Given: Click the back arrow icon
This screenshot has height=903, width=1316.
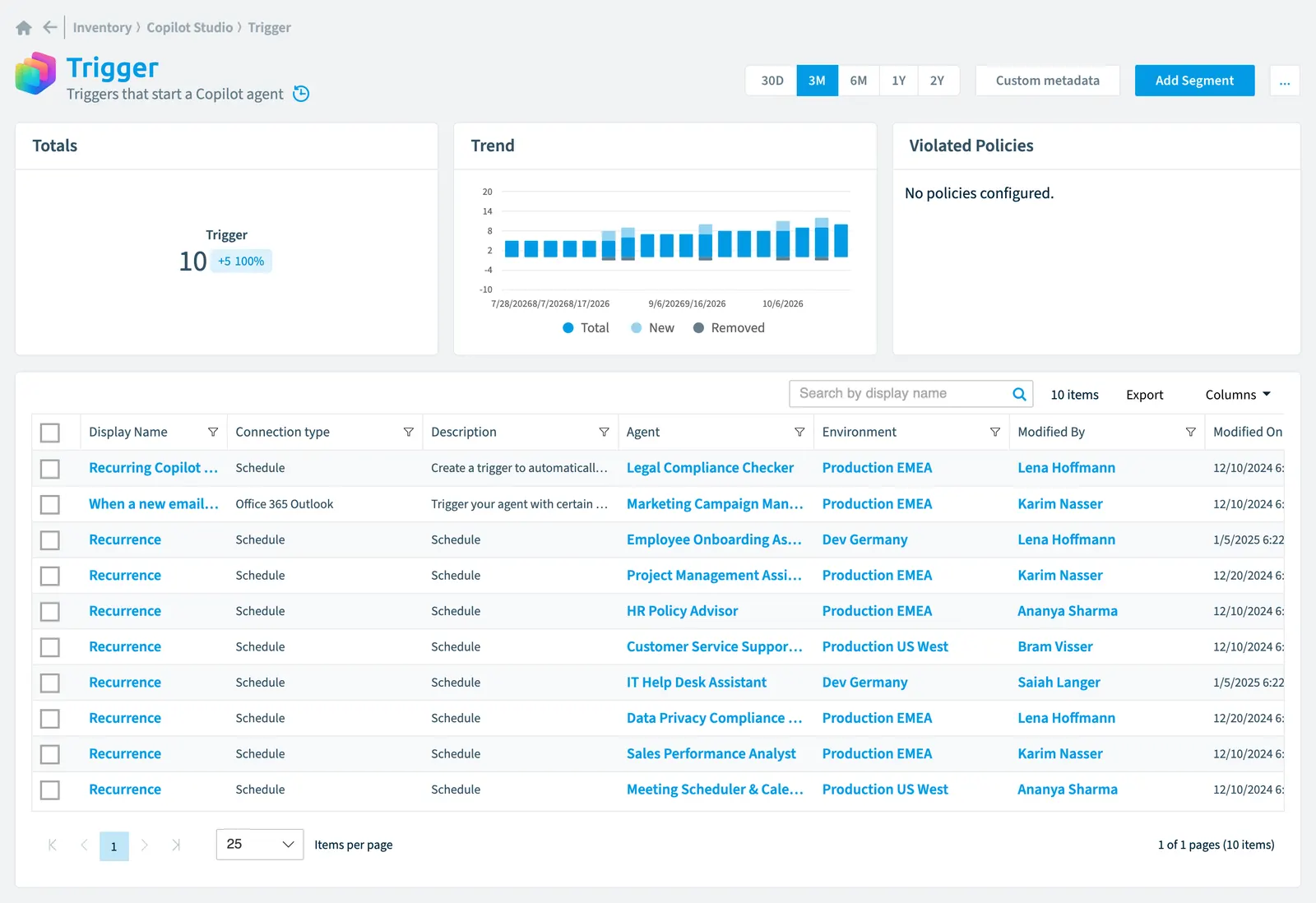Looking at the screenshot, I should tap(50, 27).
